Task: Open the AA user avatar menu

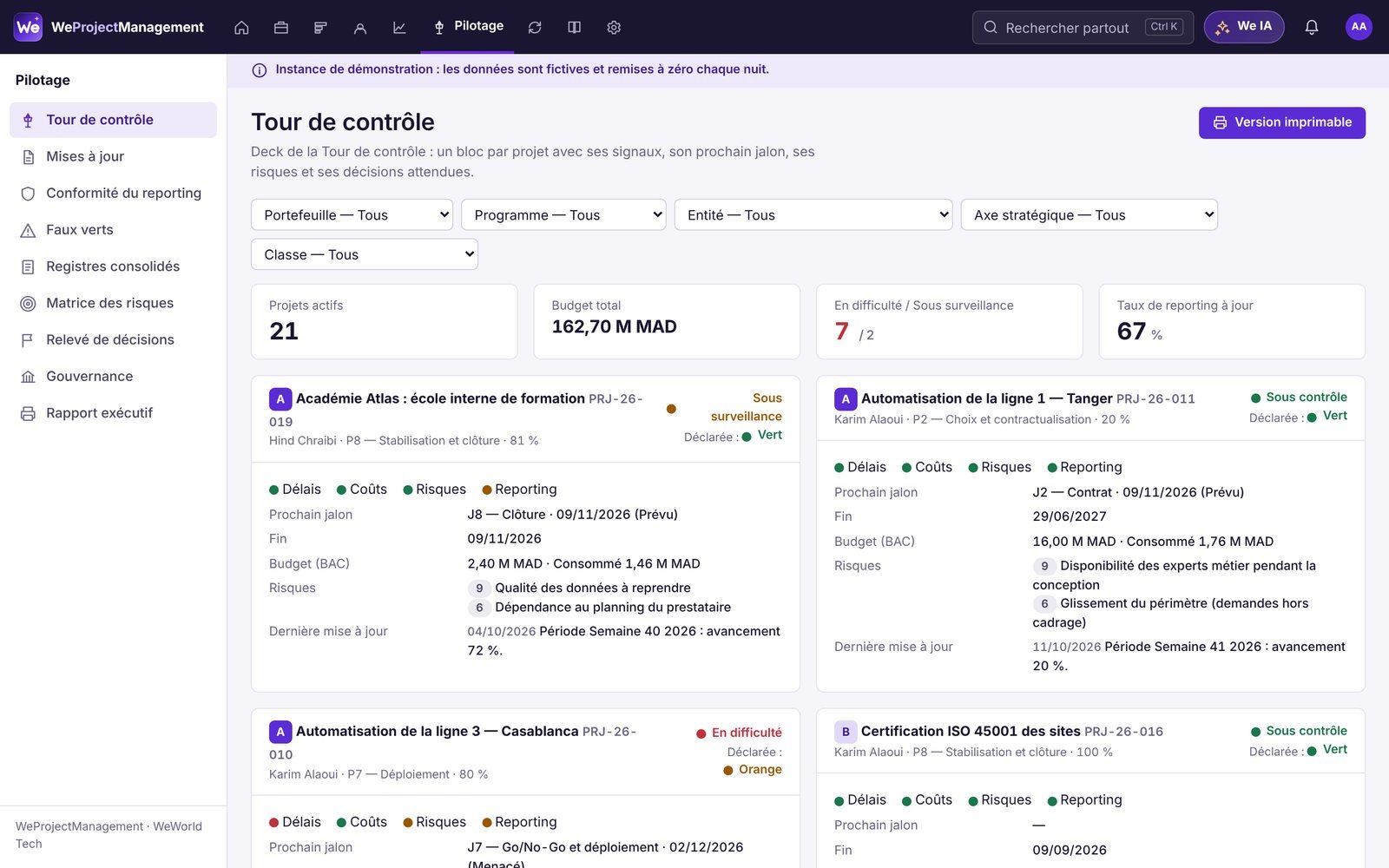Action: tap(1359, 27)
